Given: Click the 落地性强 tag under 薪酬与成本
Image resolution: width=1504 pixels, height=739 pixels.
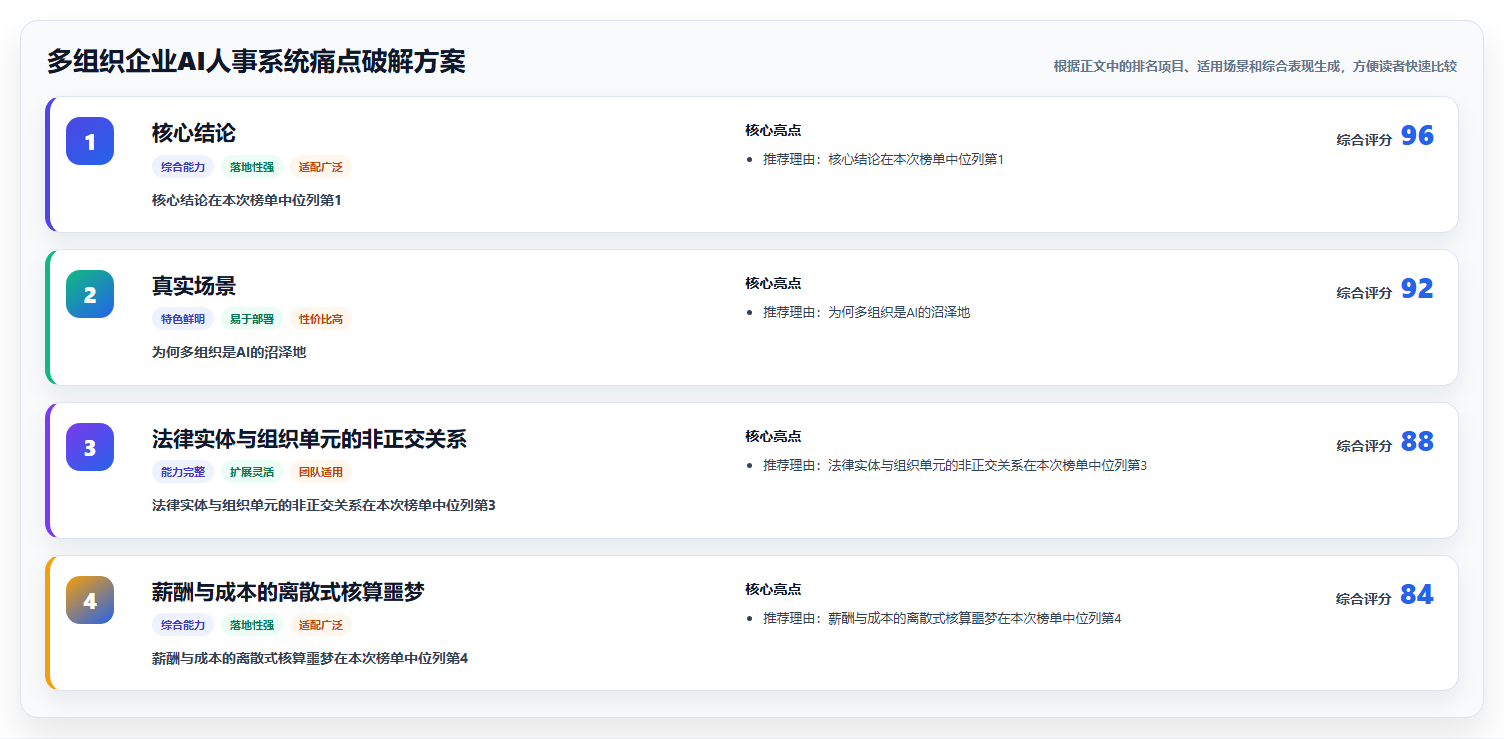Looking at the screenshot, I should click(x=252, y=626).
